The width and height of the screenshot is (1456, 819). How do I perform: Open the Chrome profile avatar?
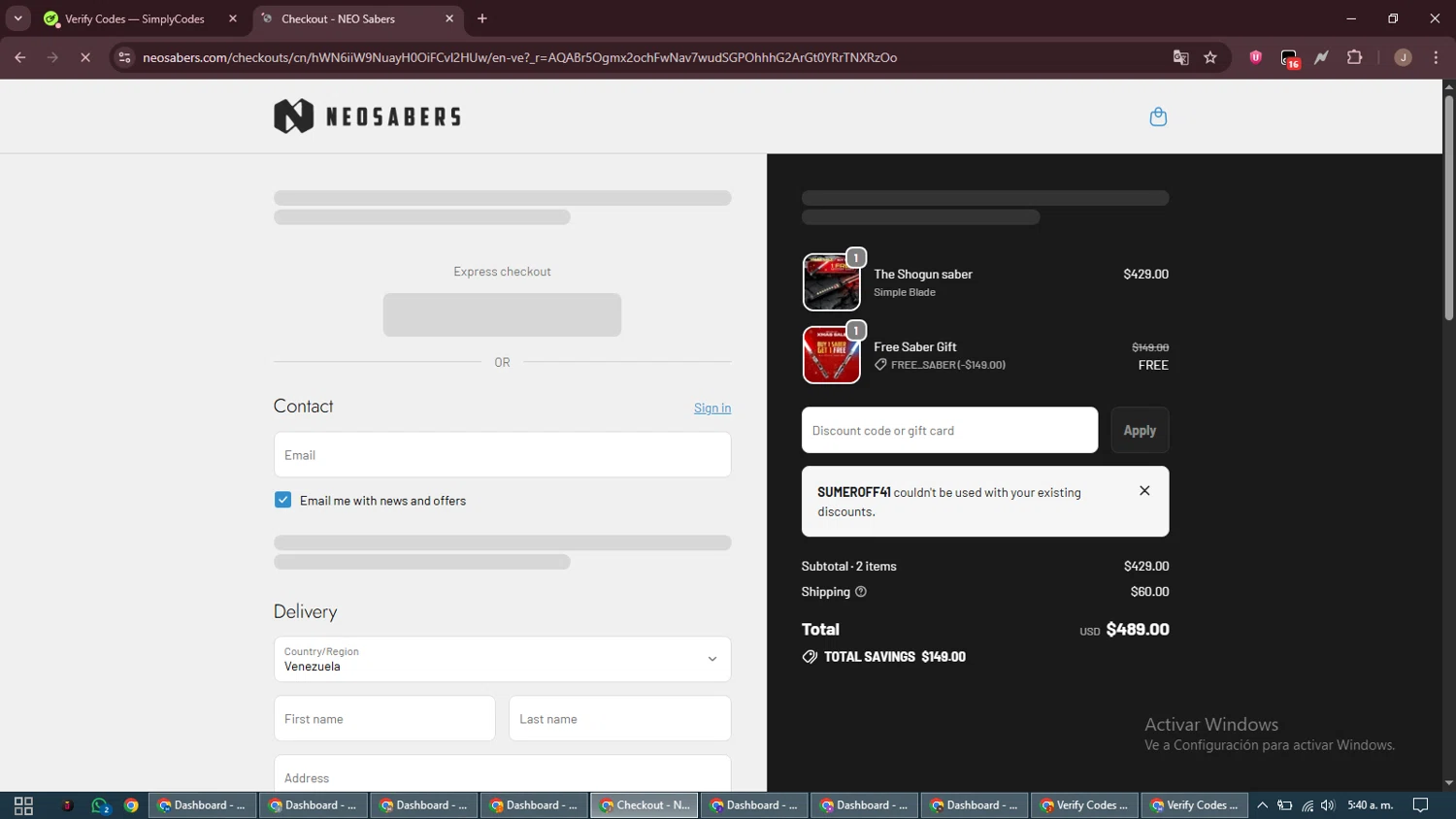click(x=1403, y=57)
